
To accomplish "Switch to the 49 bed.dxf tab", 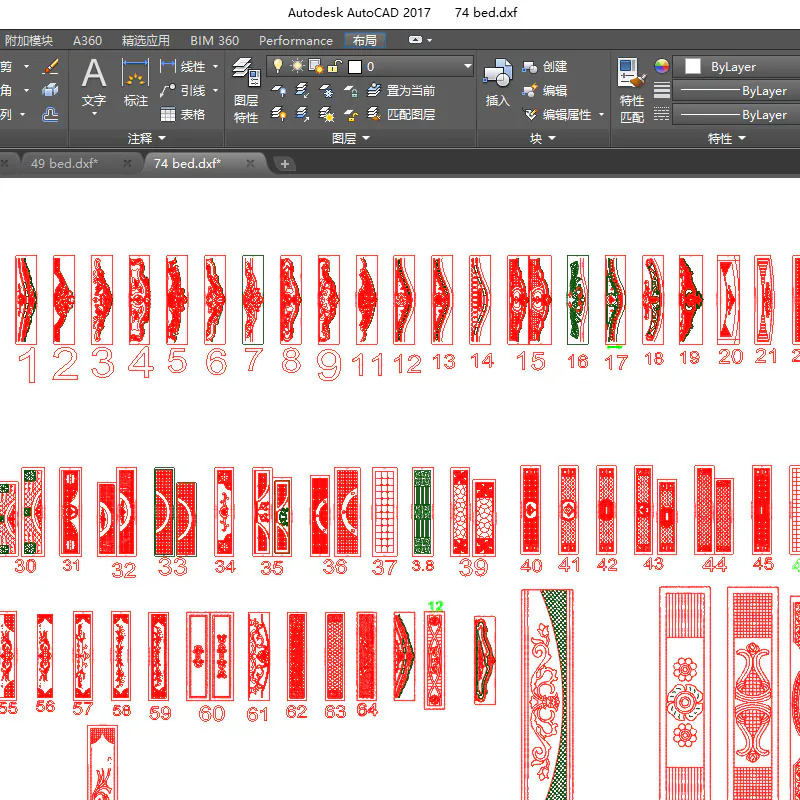I will tap(64, 163).
